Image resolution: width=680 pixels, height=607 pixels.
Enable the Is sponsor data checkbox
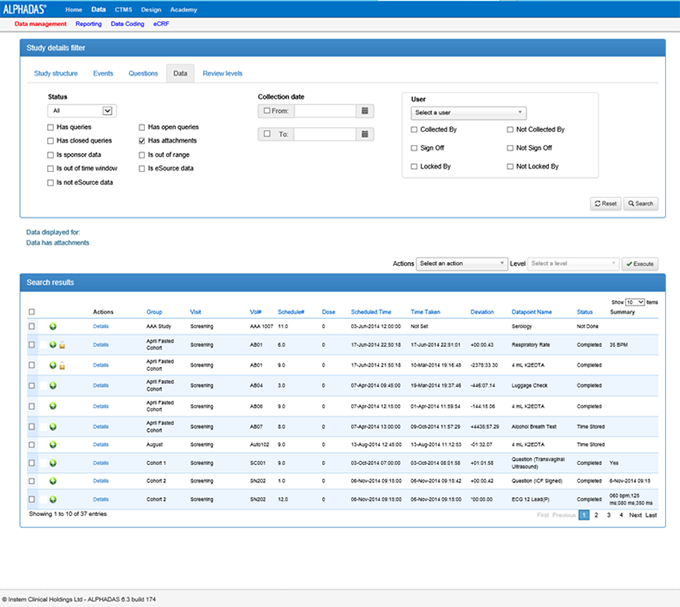point(50,155)
